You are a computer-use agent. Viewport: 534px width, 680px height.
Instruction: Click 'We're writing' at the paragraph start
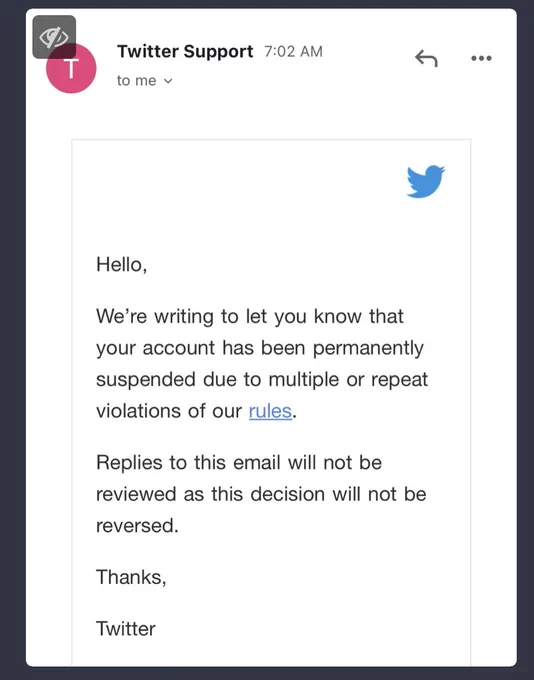pyautogui.click(x=155, y=317)
